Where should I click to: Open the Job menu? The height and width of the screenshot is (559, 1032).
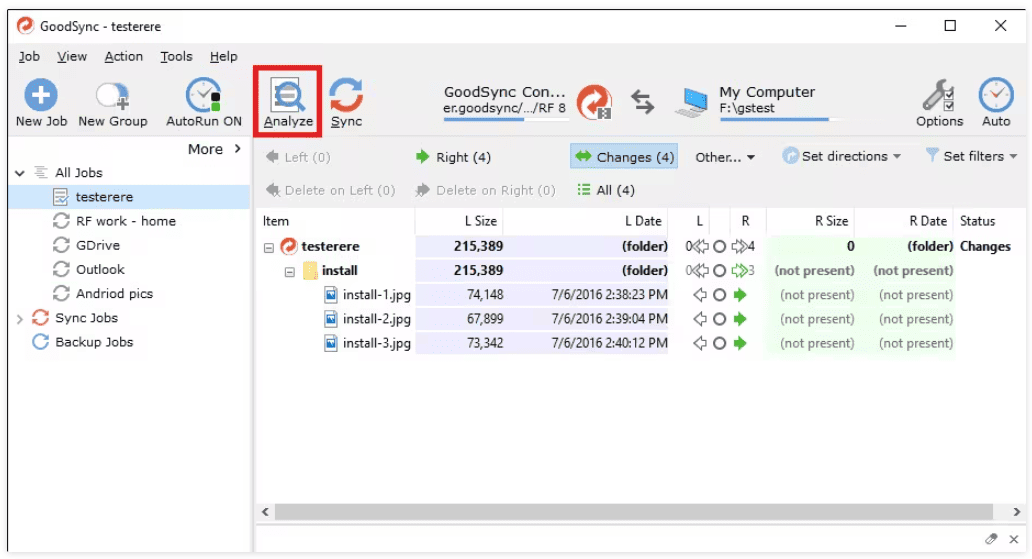tap(29, 57)
